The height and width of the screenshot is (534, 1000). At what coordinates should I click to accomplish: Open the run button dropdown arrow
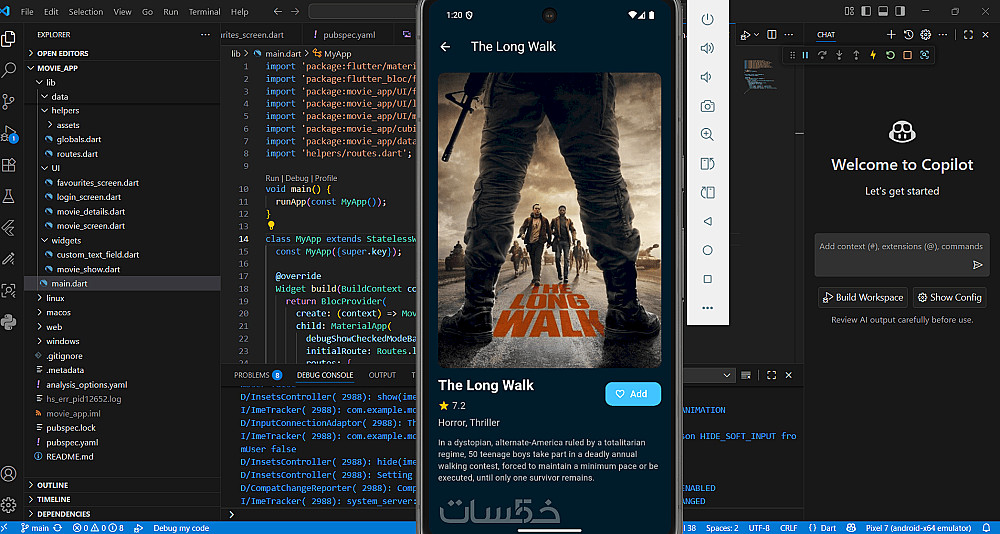pos(756,35)
